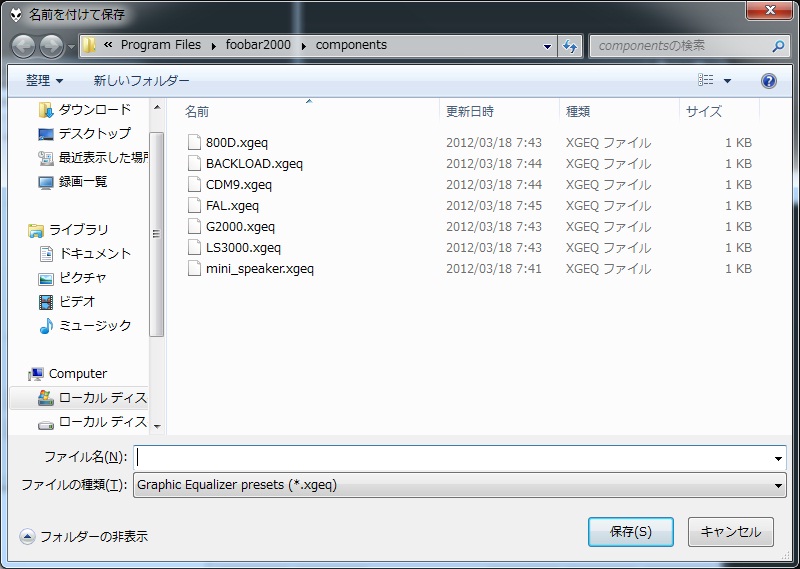
Task: Create a new folder with 新しいフォルダー
Action: coord(141,81)
